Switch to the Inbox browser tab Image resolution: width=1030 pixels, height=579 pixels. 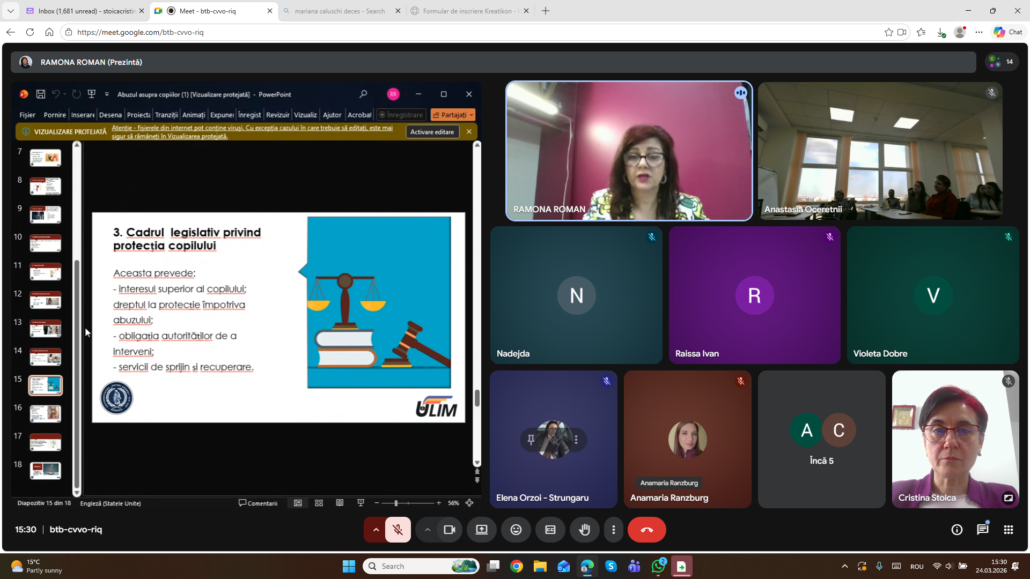[x=85, y=11]
